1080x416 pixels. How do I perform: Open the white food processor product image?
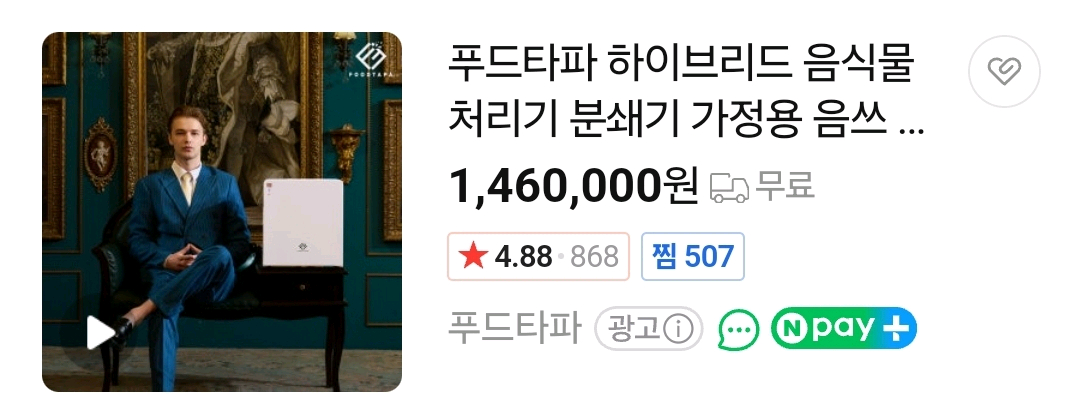303,222
